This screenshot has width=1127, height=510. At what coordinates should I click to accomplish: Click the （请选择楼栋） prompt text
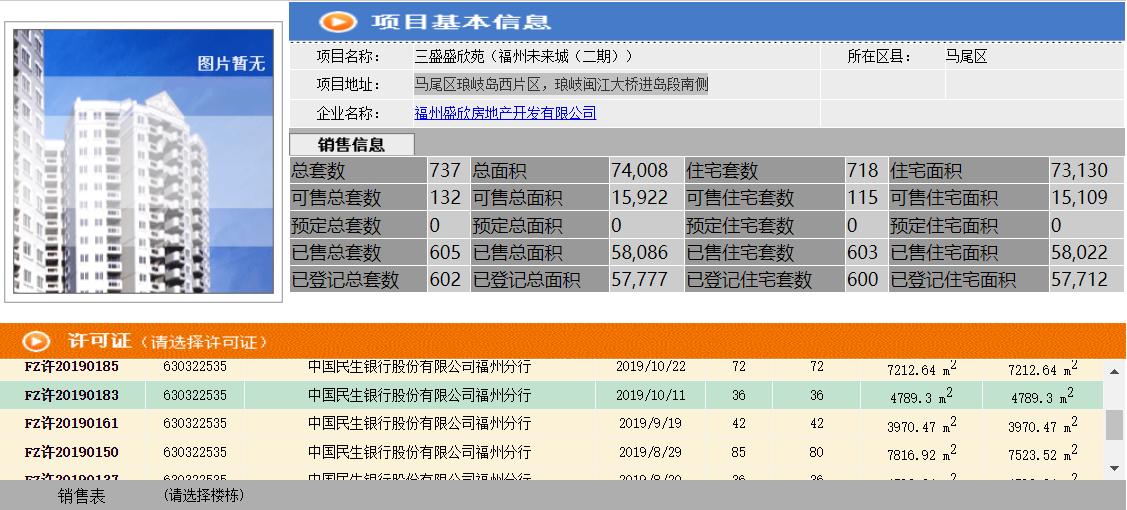point(204,496)
